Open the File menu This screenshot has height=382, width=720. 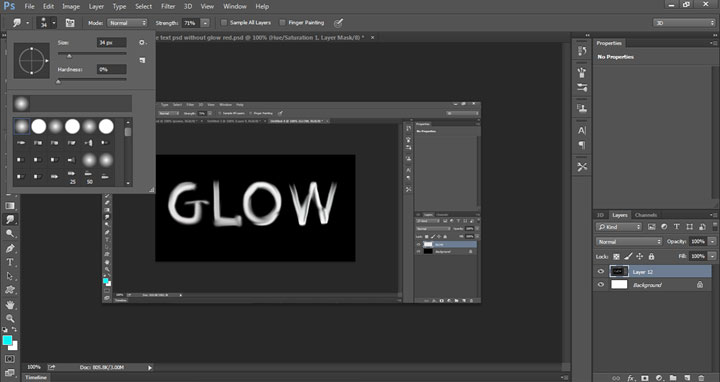pyautogui.click(x=29, y=6)
